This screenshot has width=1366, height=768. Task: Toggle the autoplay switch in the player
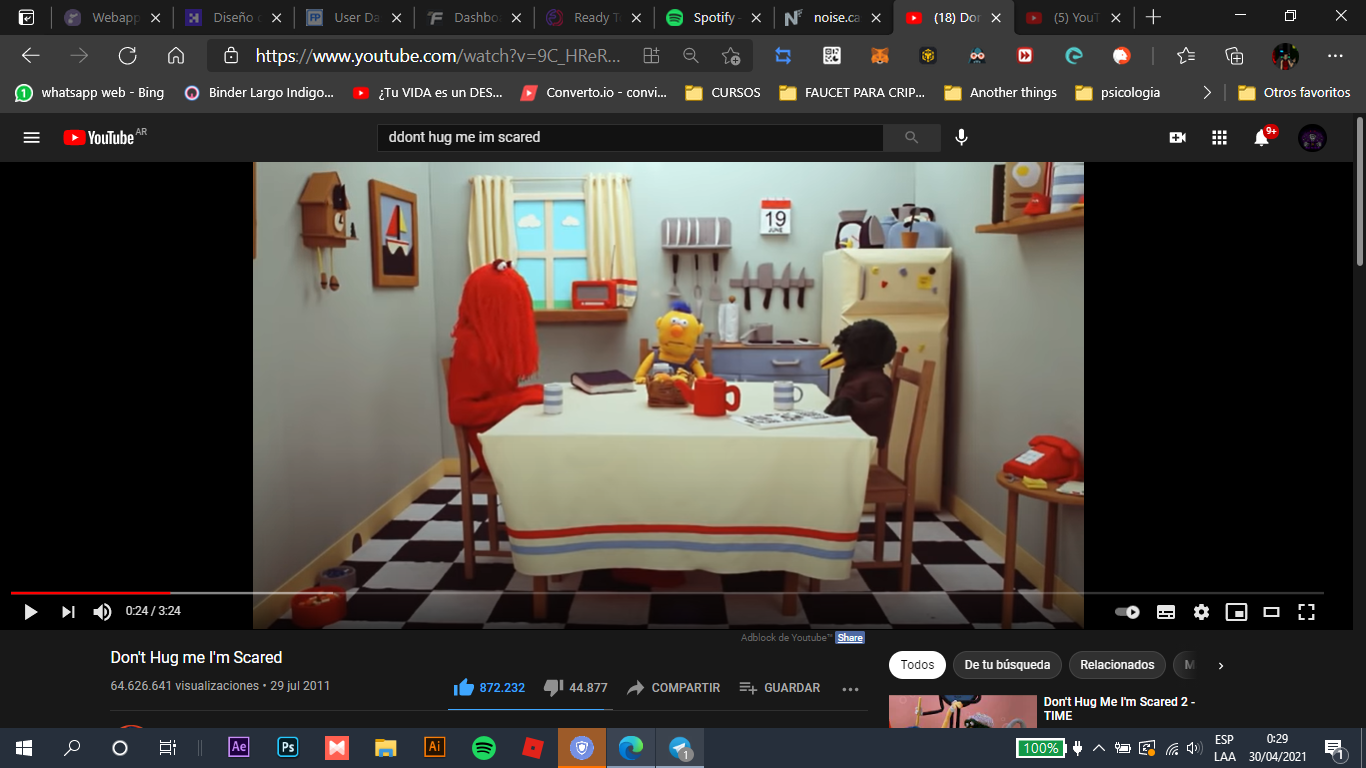point(1127,612)
